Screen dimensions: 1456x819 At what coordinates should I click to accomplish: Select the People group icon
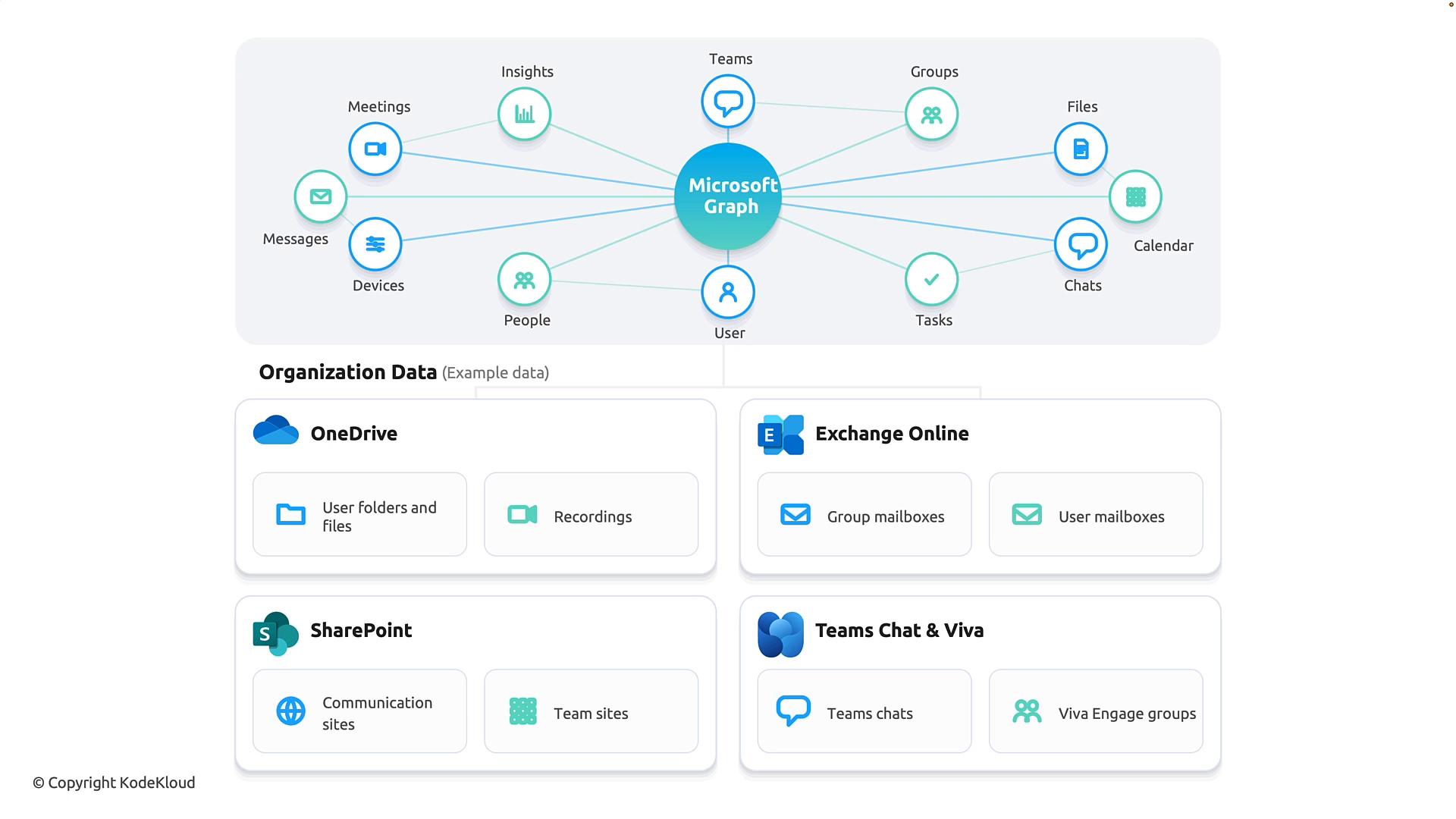pos(524,279)
